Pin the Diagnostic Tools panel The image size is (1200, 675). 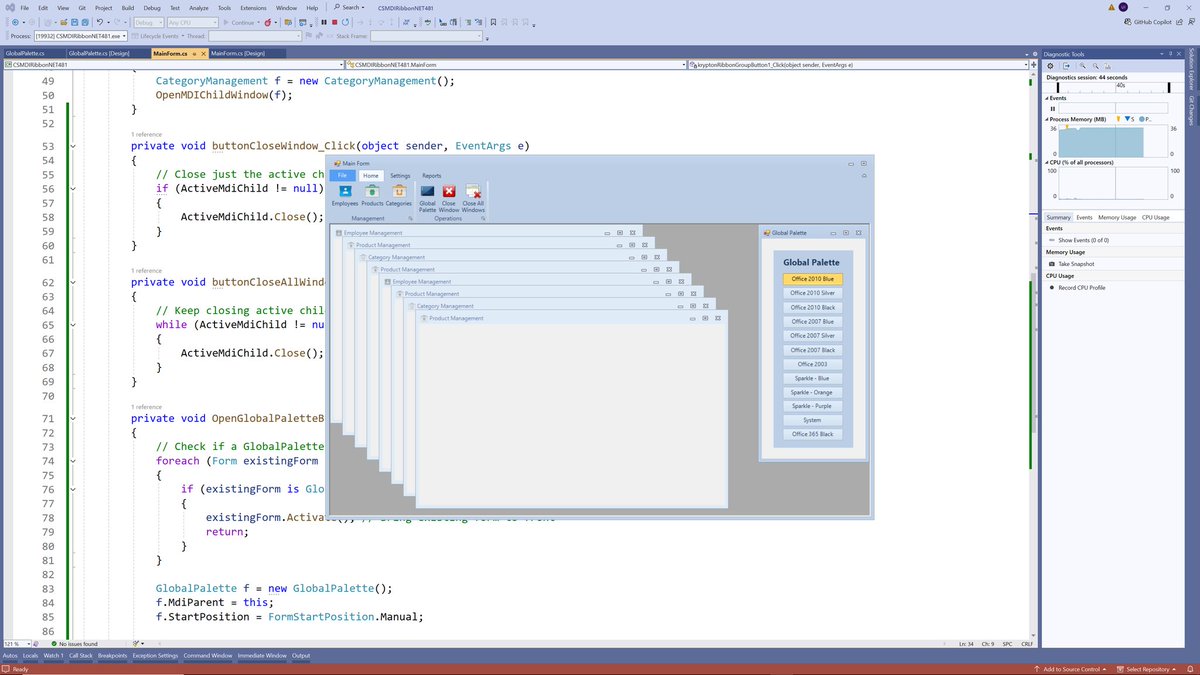tap(1170, 54)
